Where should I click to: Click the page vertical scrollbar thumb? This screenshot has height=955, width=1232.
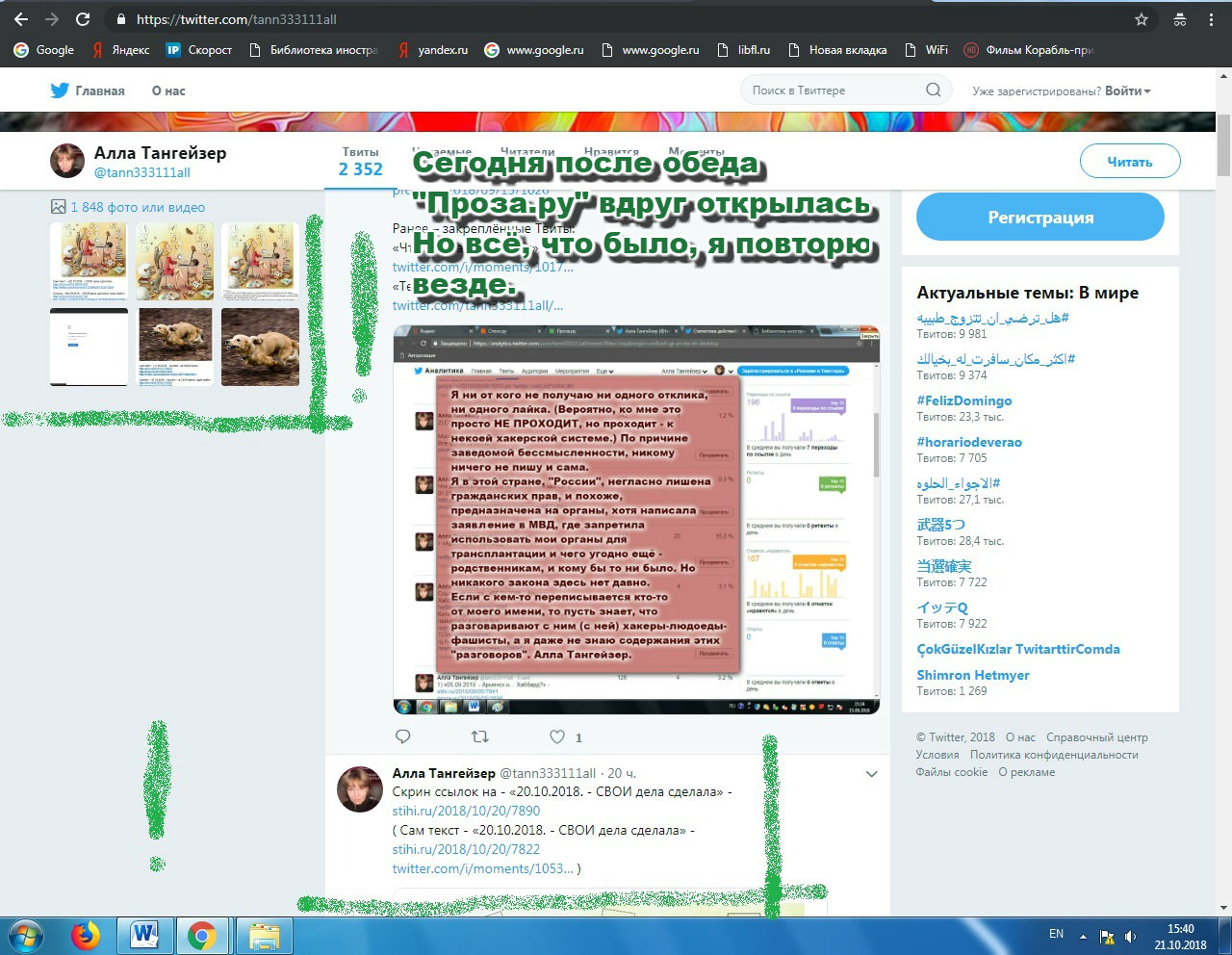tap(1223, 144)
